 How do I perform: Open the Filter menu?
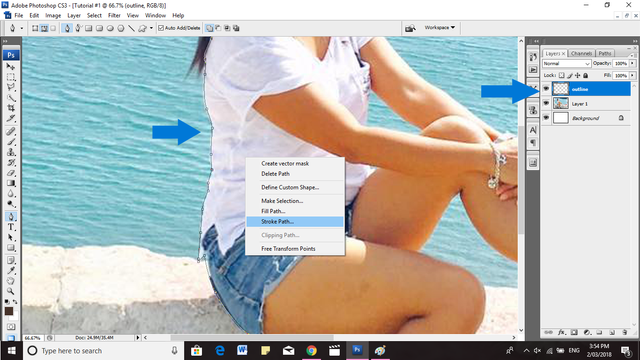tap(114, 16)
